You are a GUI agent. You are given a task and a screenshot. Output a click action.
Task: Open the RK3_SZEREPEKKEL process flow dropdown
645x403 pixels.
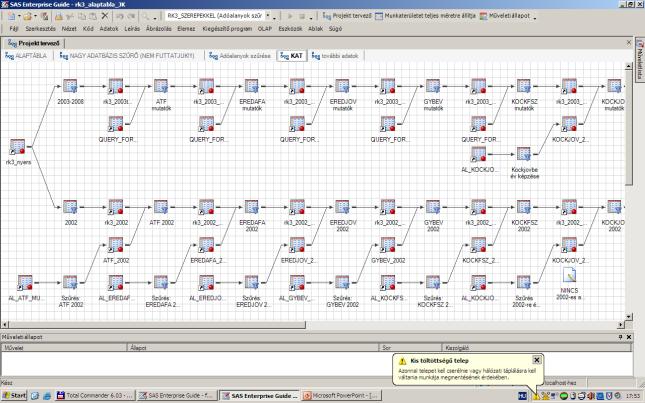(268, 16)
